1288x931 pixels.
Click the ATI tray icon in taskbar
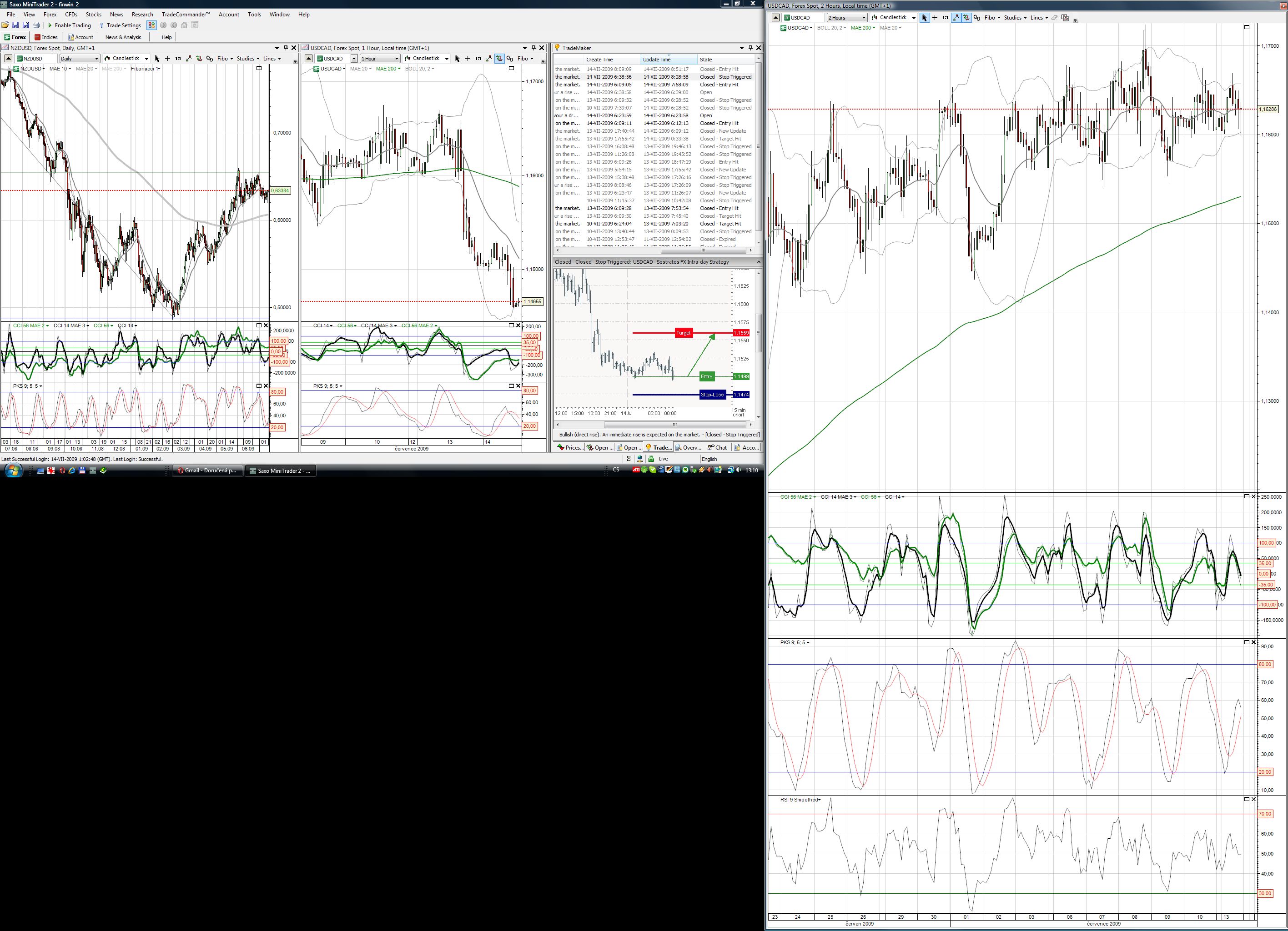(636, 470)
